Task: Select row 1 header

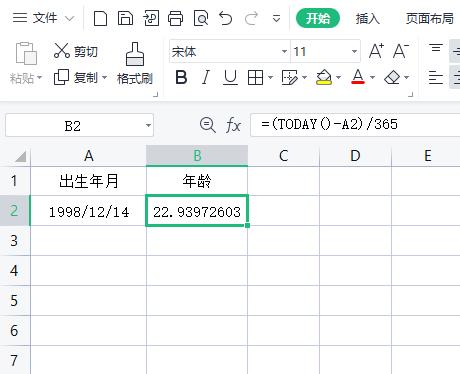Action: tap(15, 181)
